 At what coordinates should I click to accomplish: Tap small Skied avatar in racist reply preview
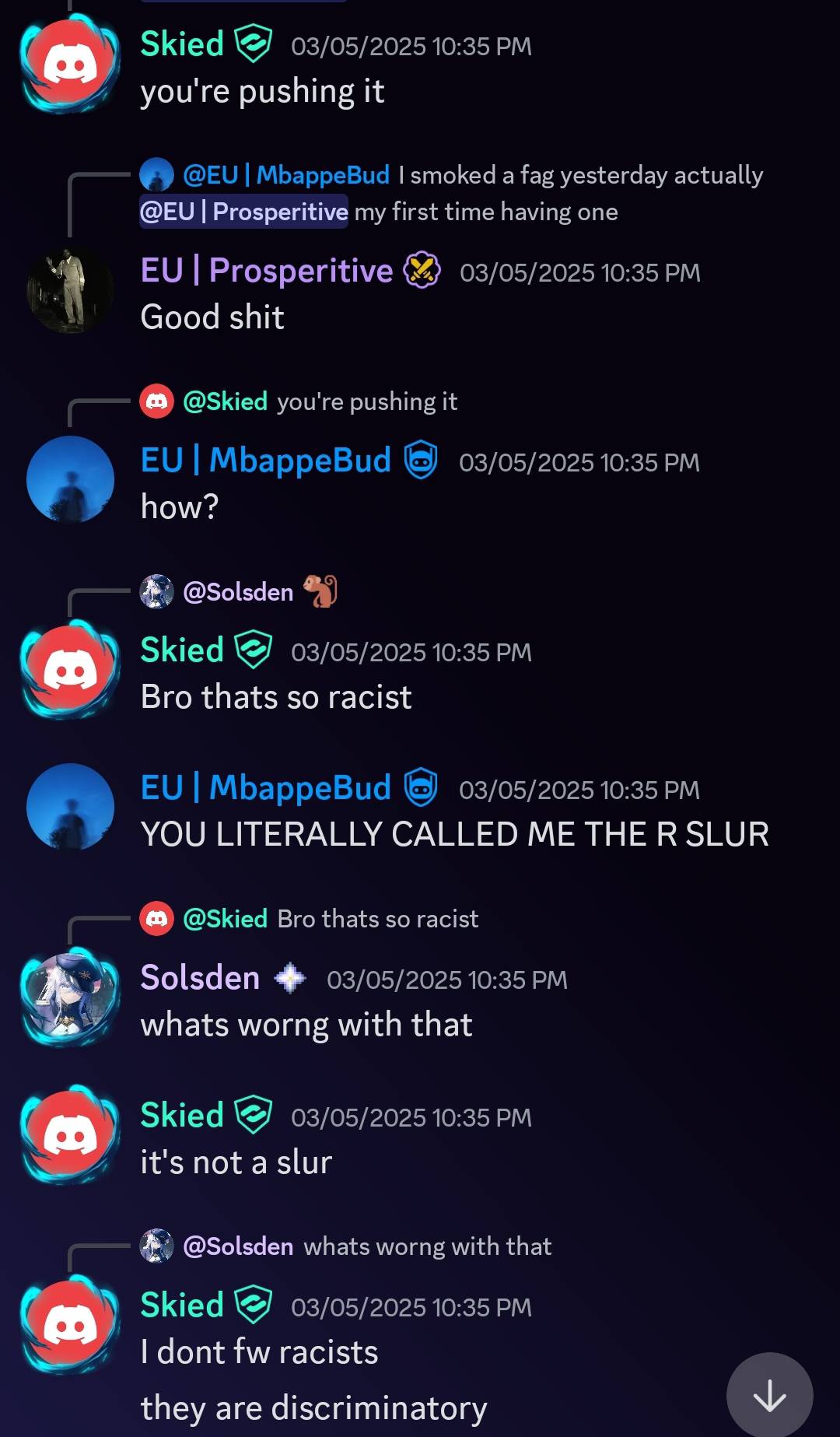click(x=156, y=919)
